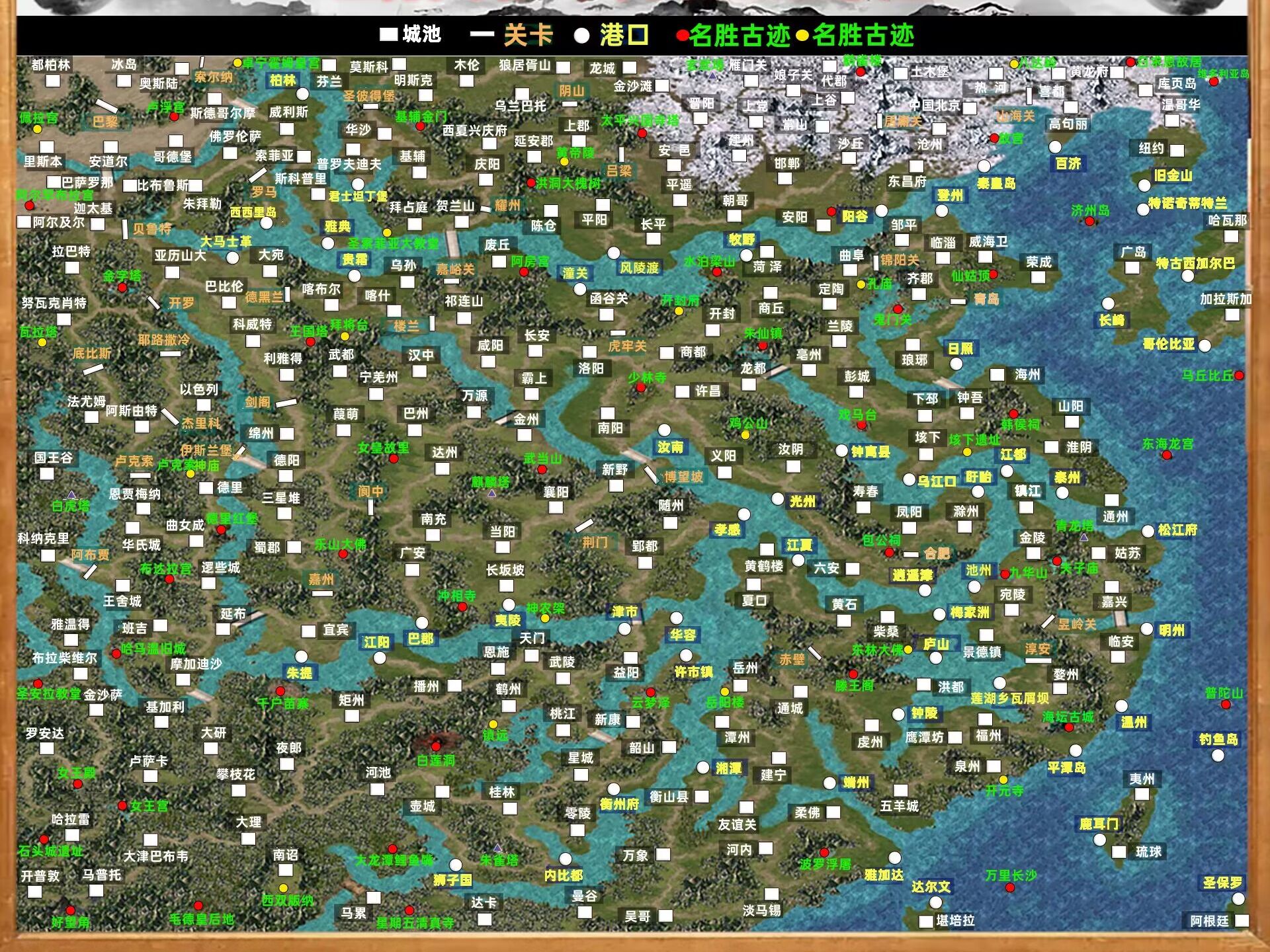This screenshot has height=952, width=1270.
Task: Click the 万里长沙 map label
Action: [1011, 875]
